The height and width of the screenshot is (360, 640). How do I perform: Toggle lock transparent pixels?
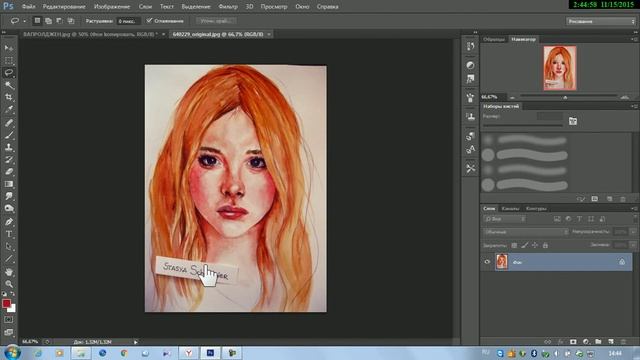[x=514, y=245]
